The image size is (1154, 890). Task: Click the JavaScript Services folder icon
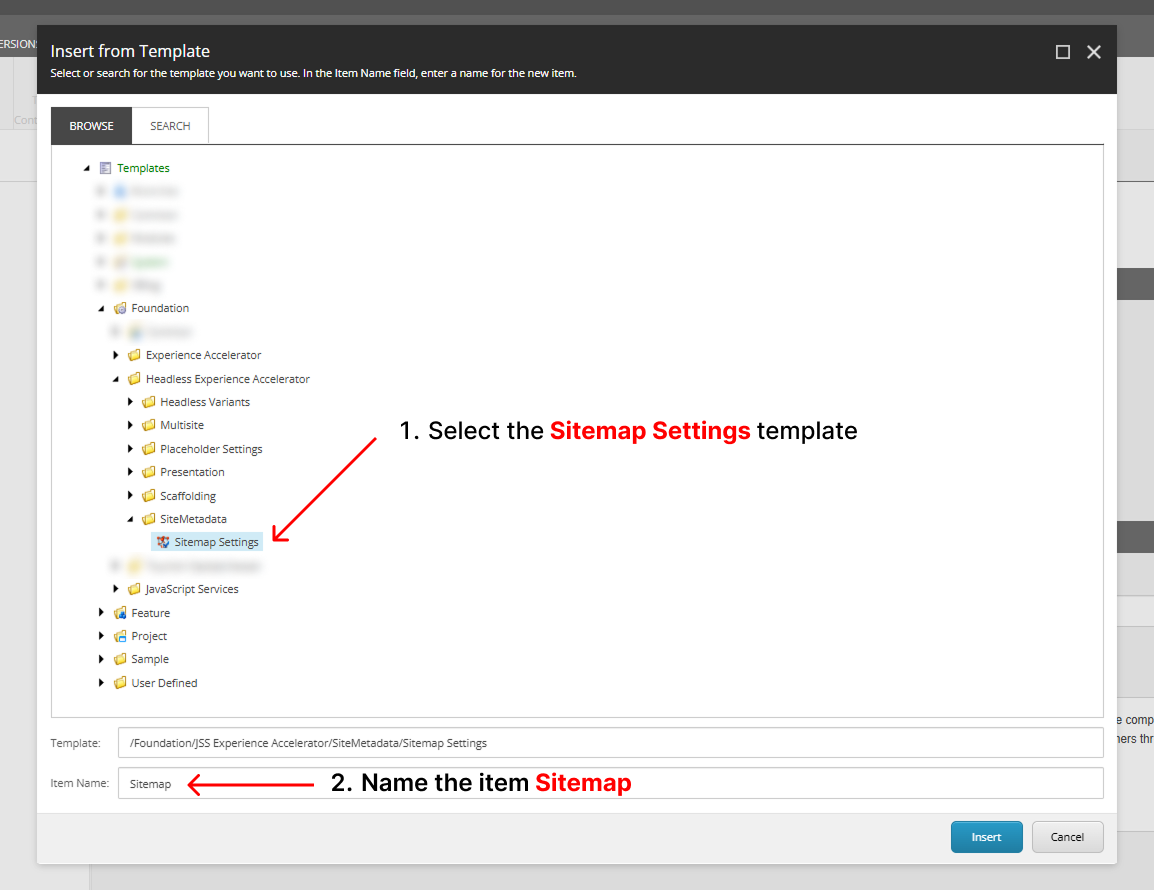point(134,589)
